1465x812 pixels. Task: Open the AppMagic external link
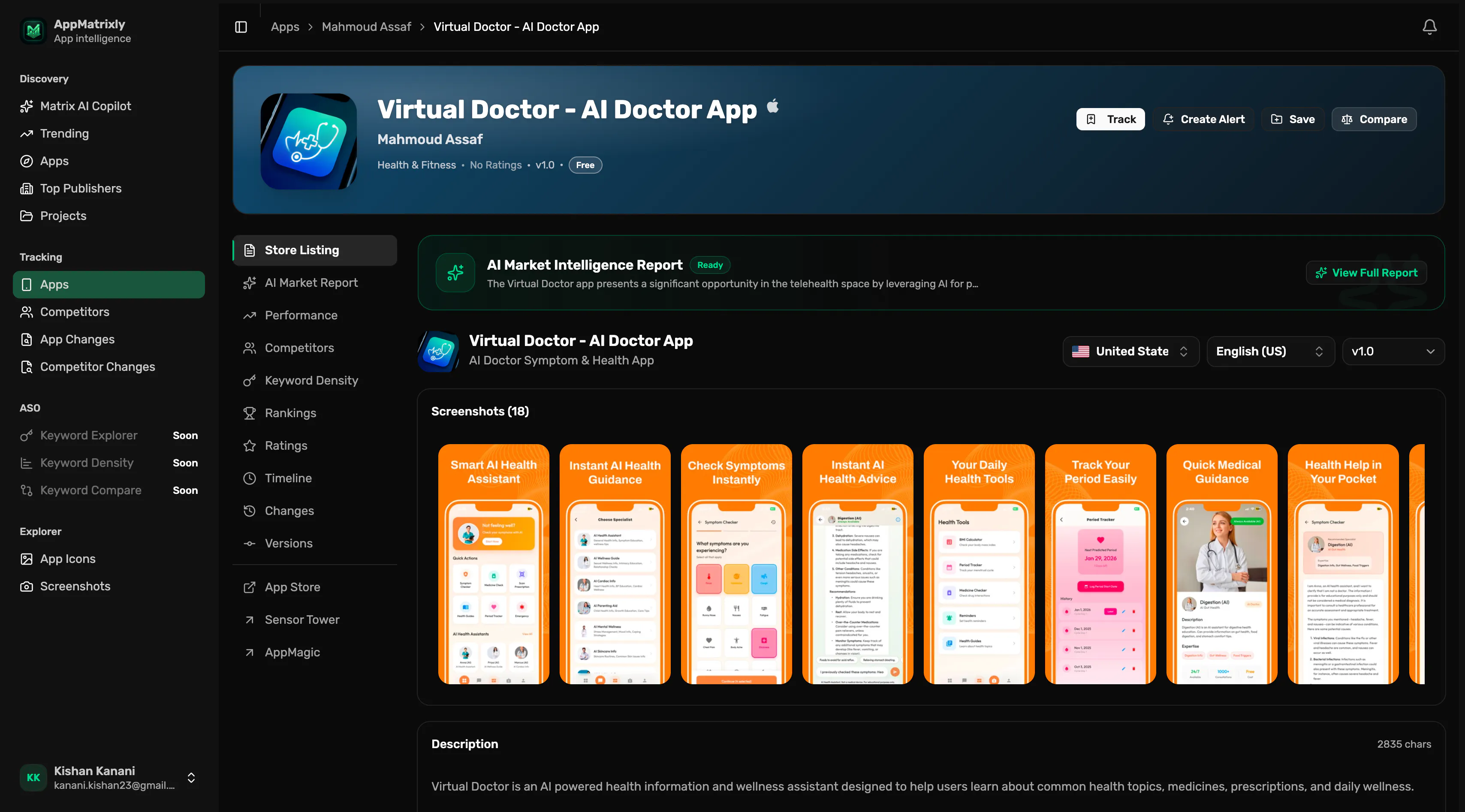click(x=314, y=652)
